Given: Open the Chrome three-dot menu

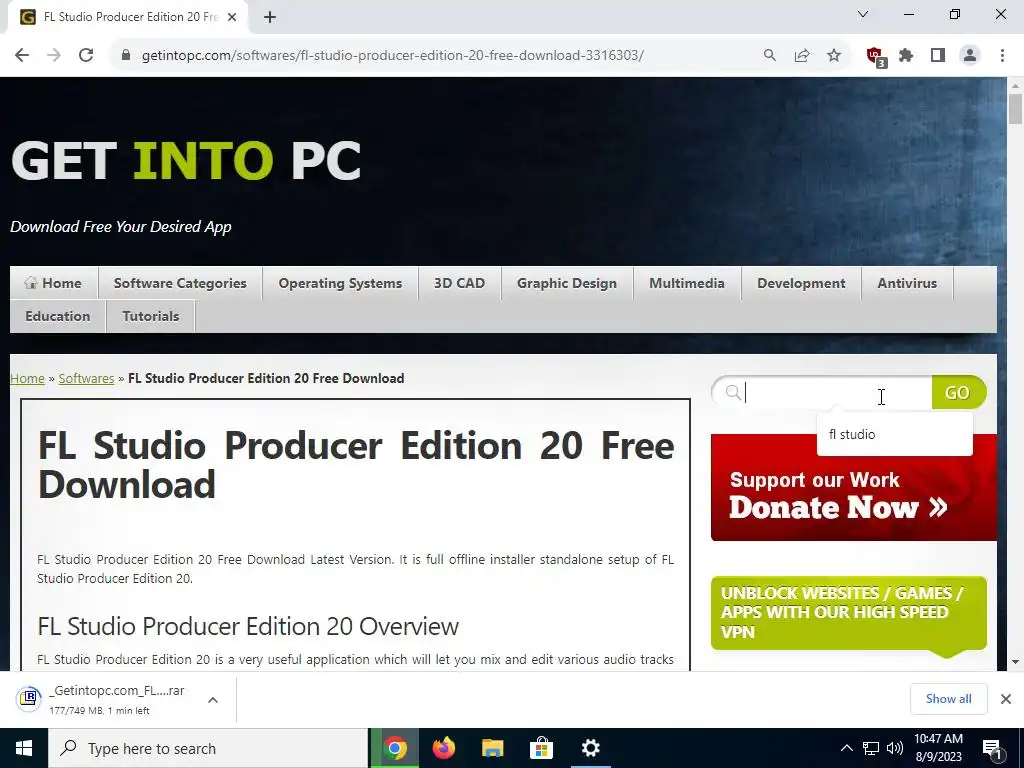Looking at the screenshot, I should point(1002,56).
